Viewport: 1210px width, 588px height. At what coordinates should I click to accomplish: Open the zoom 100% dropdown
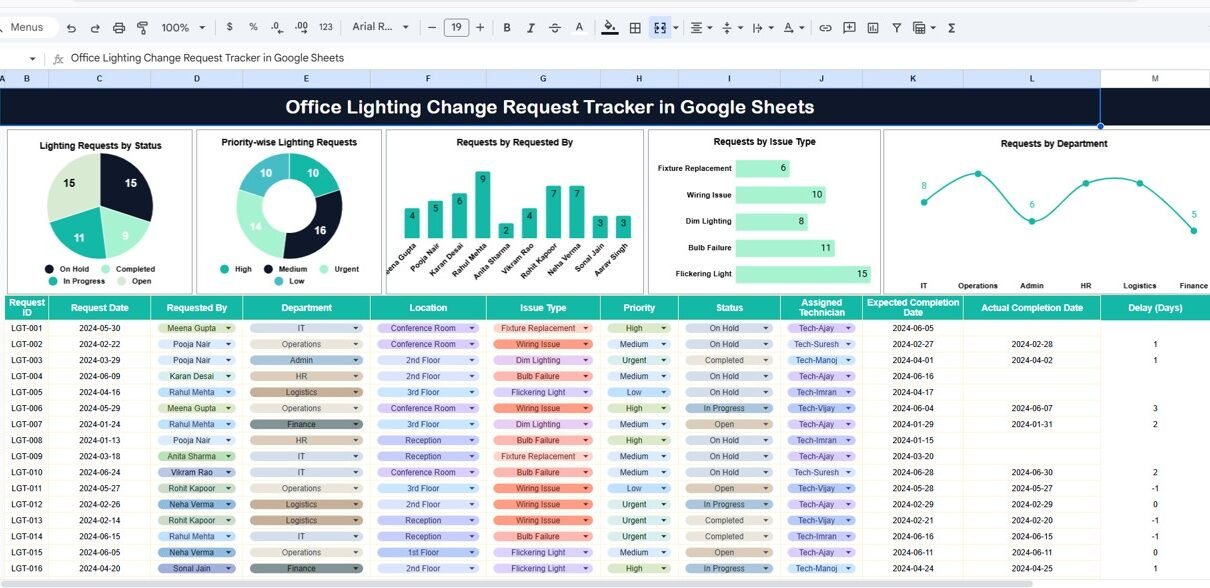click(x=183, y=28)
